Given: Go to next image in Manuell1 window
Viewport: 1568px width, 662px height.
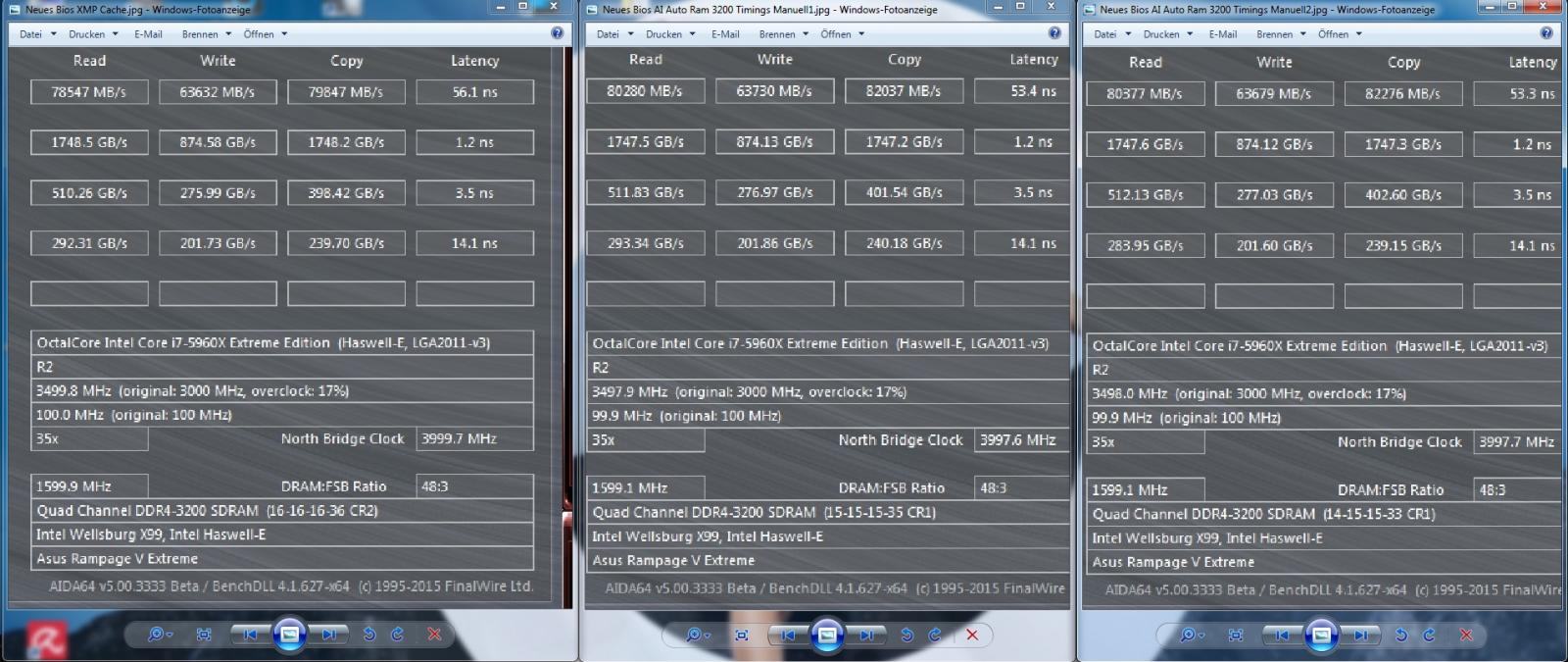Looking at the screenshot, I should 866,635.
